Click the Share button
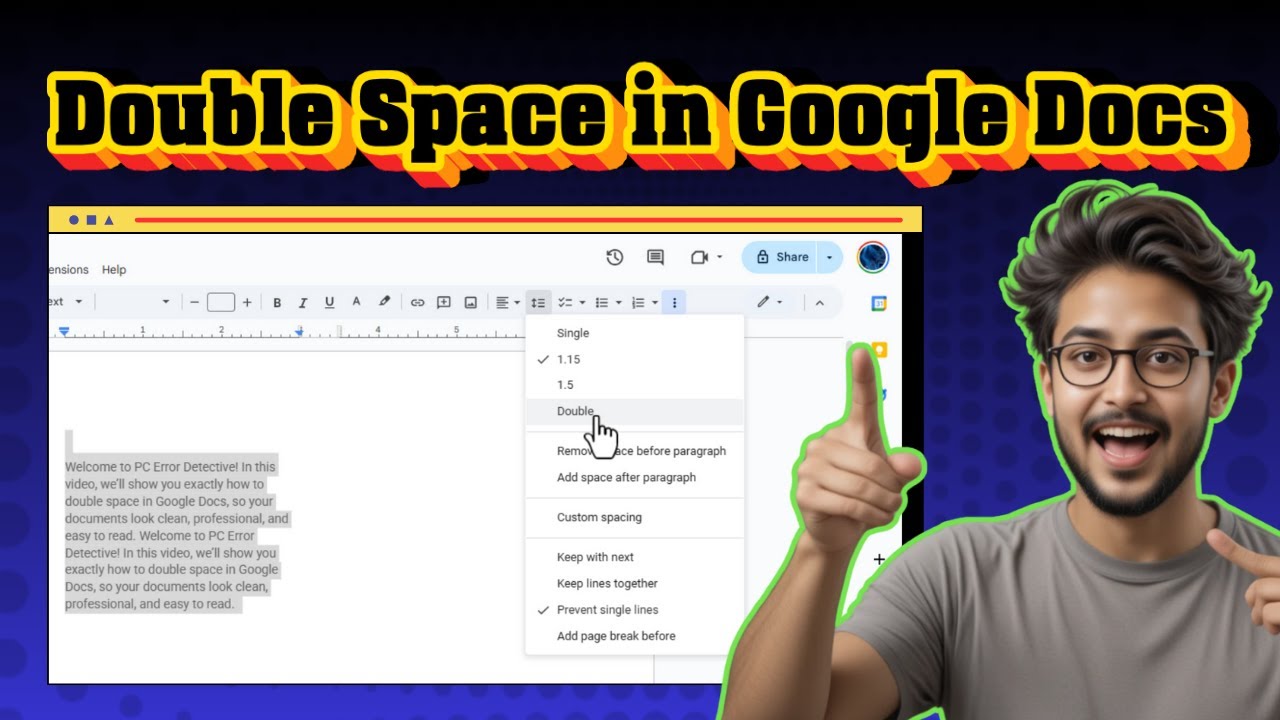1280x720 pixels. click(780, 257)
